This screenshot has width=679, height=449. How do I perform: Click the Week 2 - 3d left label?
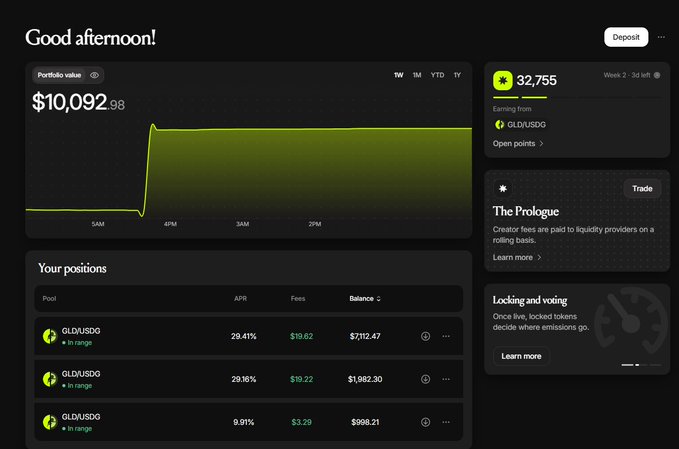click(x=627, y=75)
